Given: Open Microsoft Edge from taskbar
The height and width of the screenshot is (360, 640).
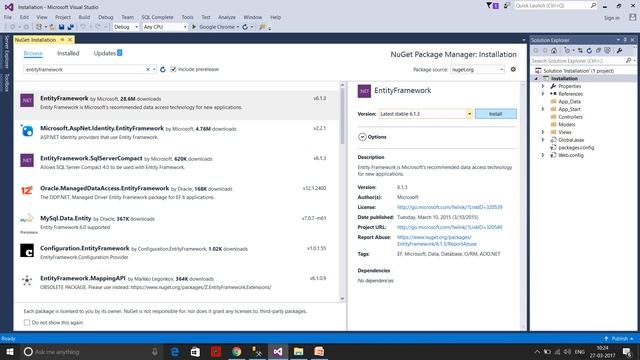Looking at the screenshot, I should click(x=175, y=351).
